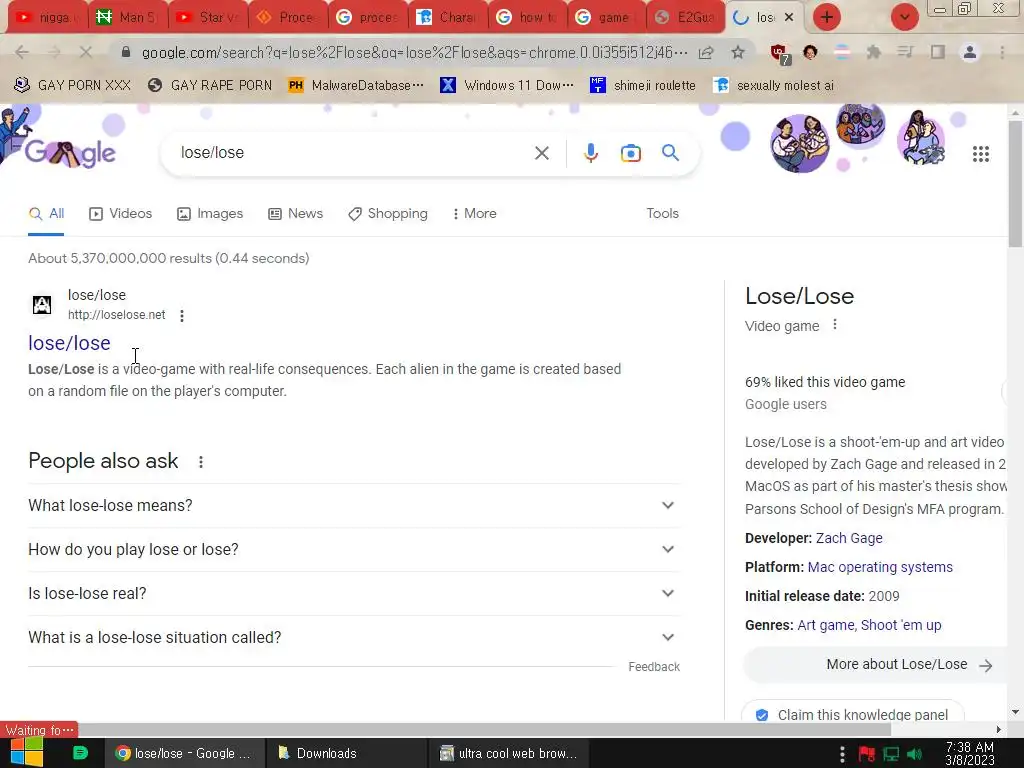Open Chrome profile avatar
Viewport: 1024px width, 768px height.
point(970,52)
